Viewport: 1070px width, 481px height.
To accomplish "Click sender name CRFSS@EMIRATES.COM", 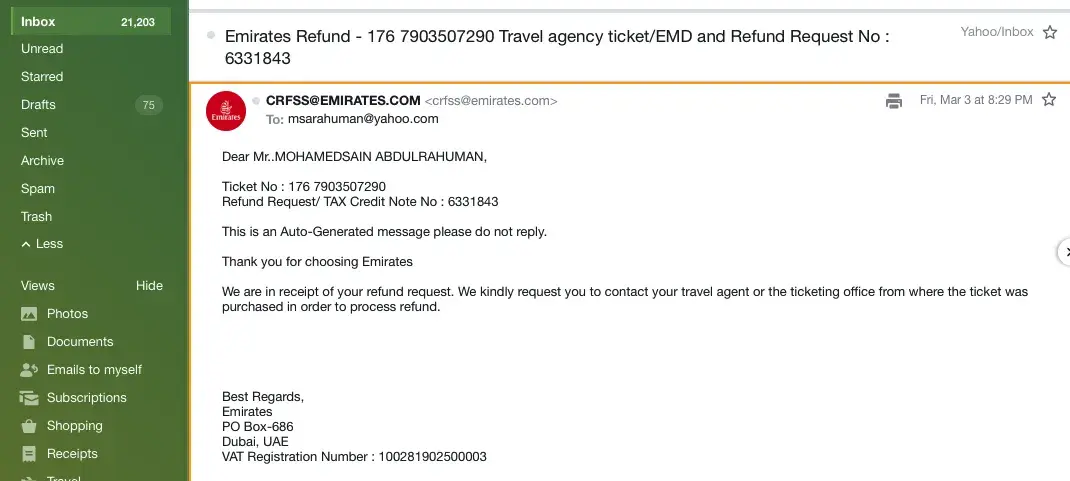I will (x=343, y=100).
